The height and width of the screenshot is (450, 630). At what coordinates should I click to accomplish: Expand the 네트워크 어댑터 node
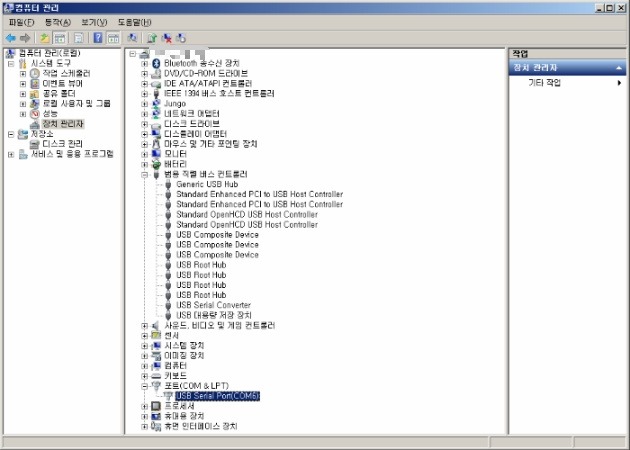pos(144,114)
